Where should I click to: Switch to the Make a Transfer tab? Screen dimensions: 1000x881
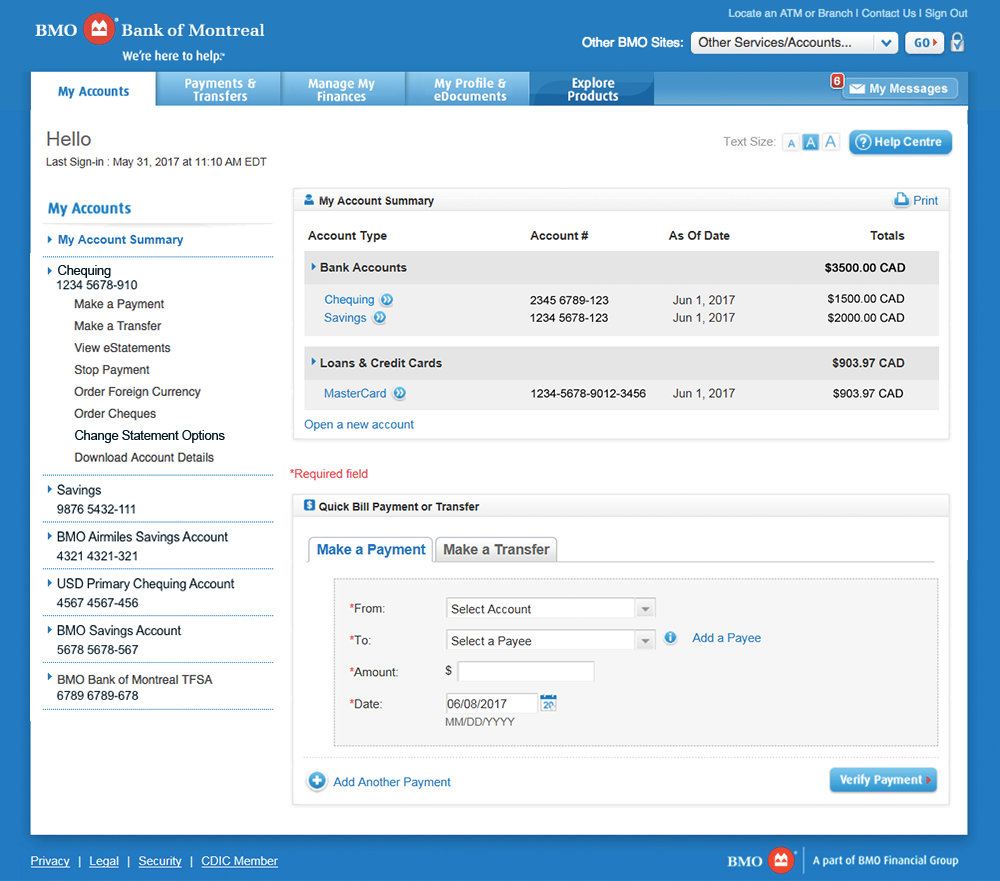[495, 548]
